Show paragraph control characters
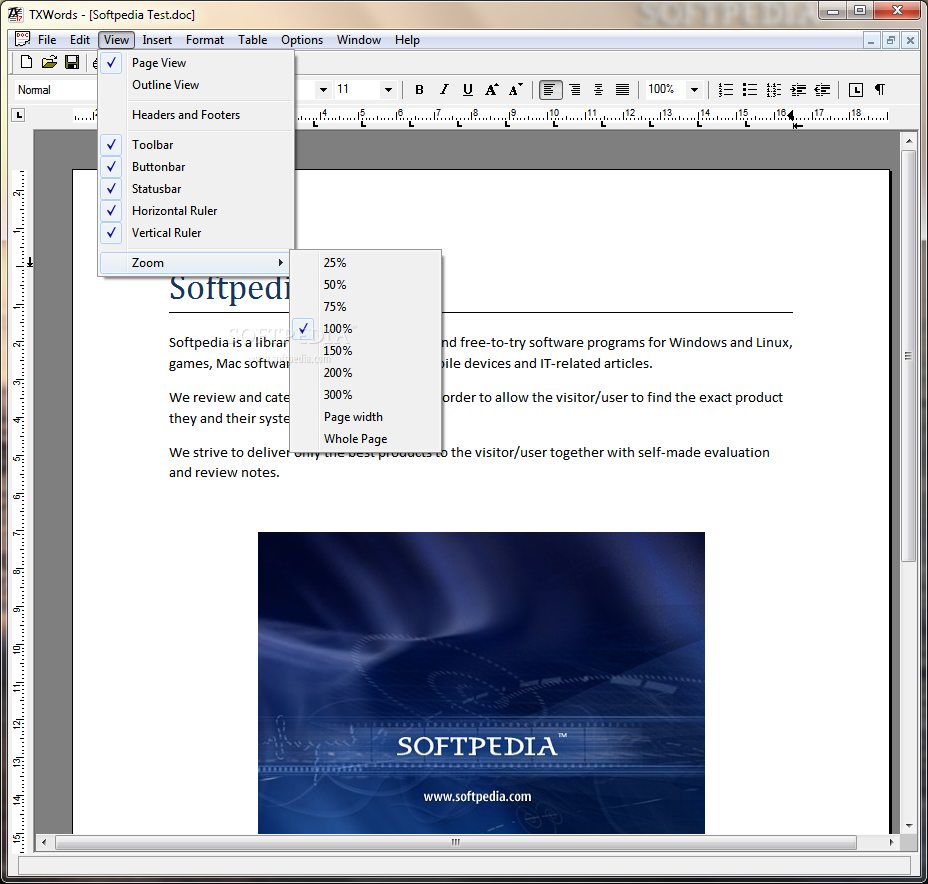928x884 pixels. point(880,90)
